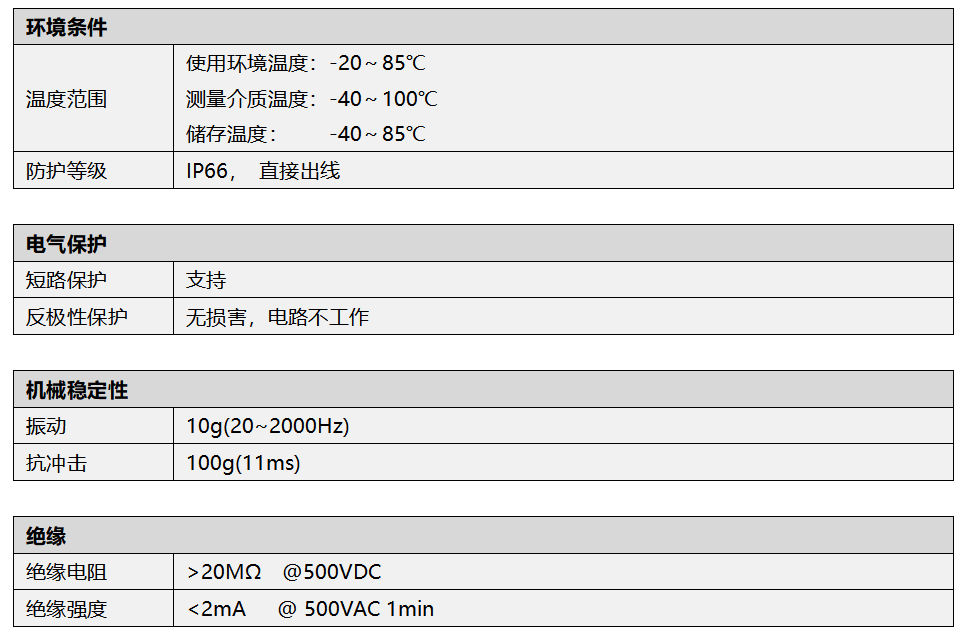Click the <2mA @ 500VAC 1min value
The image size is (970, 639).
pos(310,609)
